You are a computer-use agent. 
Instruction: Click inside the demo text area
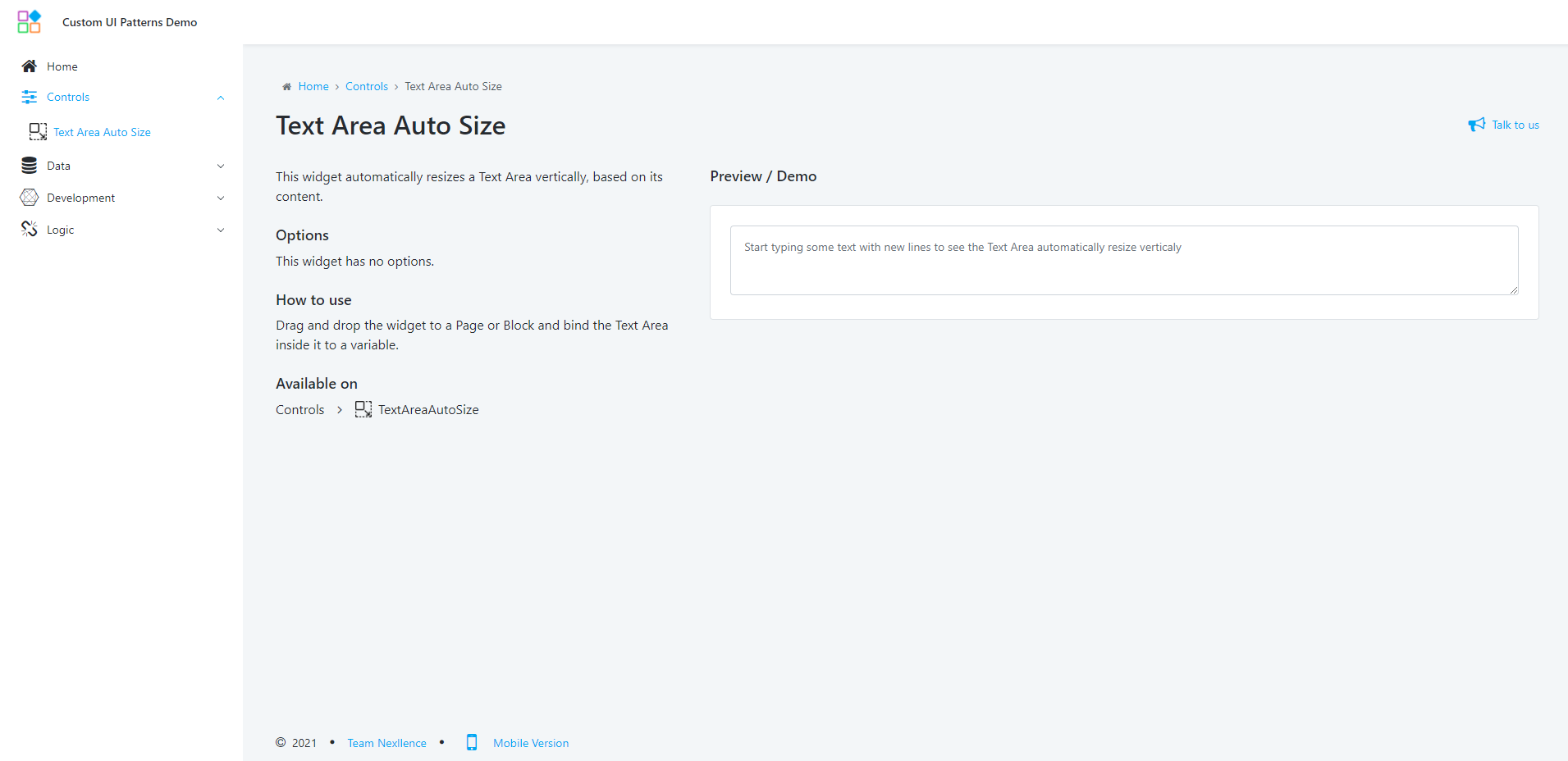pyautogui.click(x=1122, y=260)
